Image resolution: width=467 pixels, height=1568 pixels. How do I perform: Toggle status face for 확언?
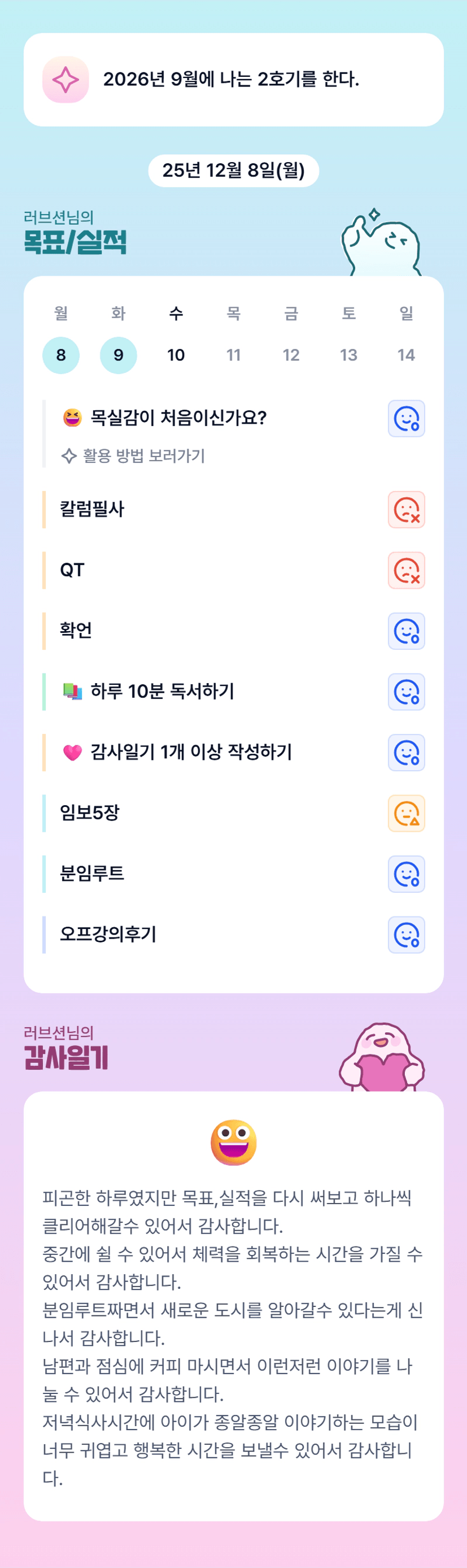point(406,631)
